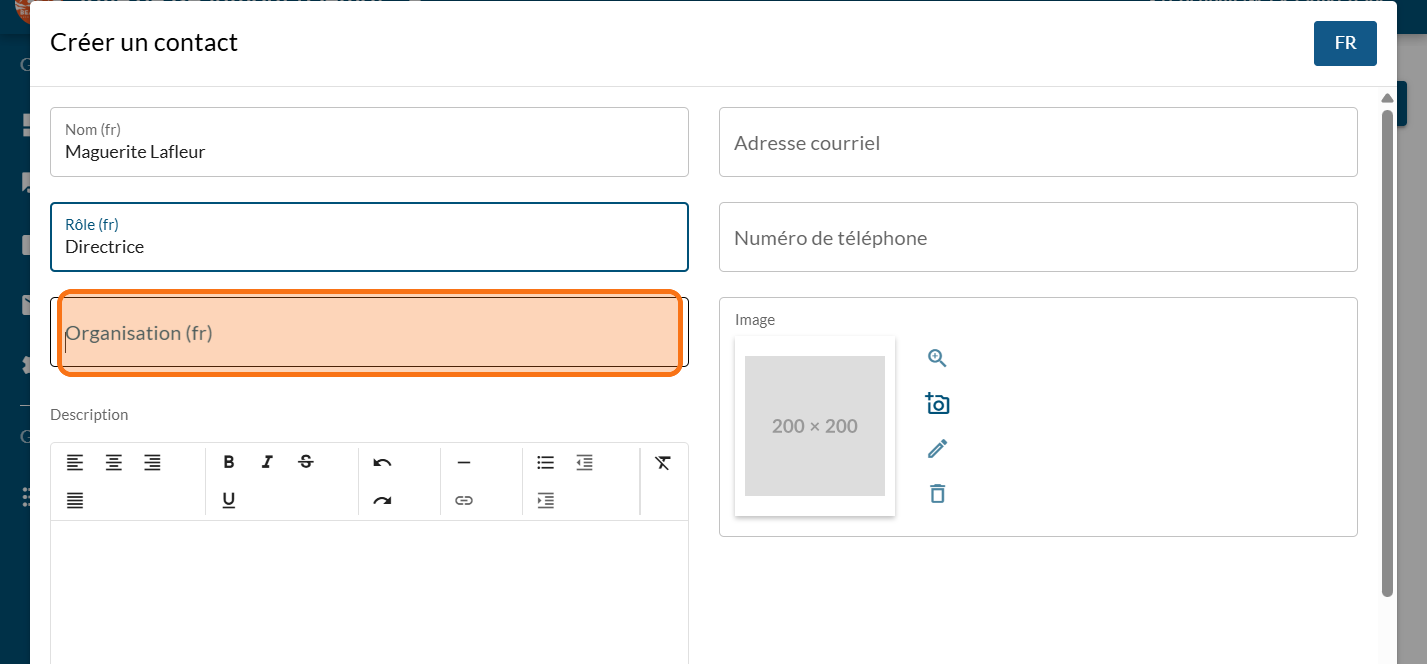Switch language using the FR button
The image size is (1427, 664).
tap(1345, 43)
